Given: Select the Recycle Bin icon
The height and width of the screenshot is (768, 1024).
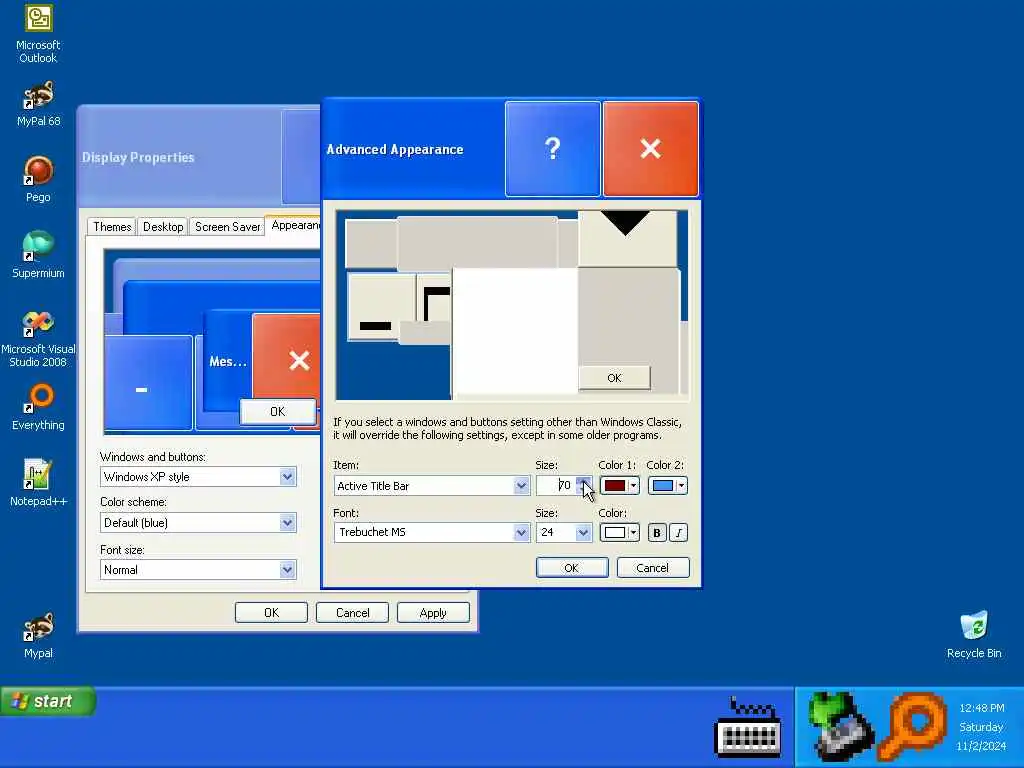Looking at the screenshot, I should pyautogui.click(x=974, y=635).
